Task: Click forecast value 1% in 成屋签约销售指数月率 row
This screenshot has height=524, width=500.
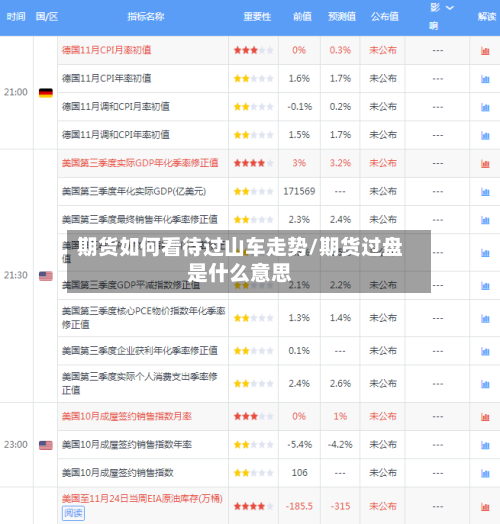Action: [340, 416]
